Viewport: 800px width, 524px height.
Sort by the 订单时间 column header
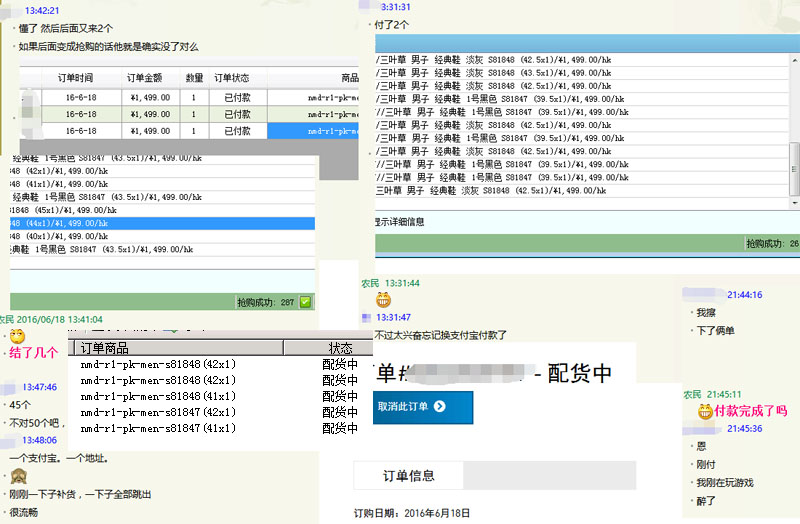(x=75, y=78)
